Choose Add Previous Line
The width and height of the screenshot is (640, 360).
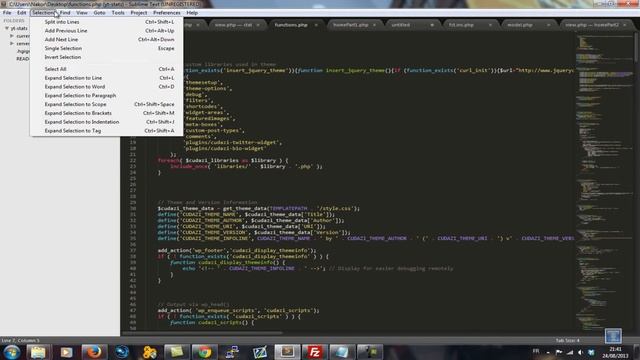[x=107, y=31]
